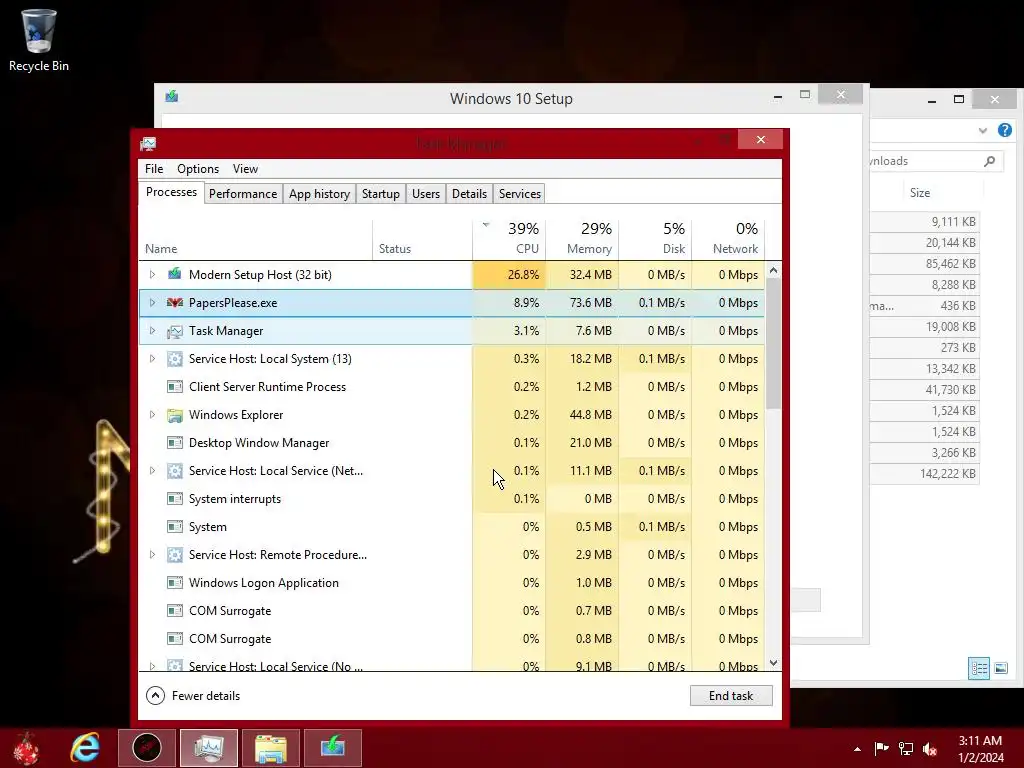Click the Task Manager title bar icon
The image size is (1024, 768).
click(148, 144)
